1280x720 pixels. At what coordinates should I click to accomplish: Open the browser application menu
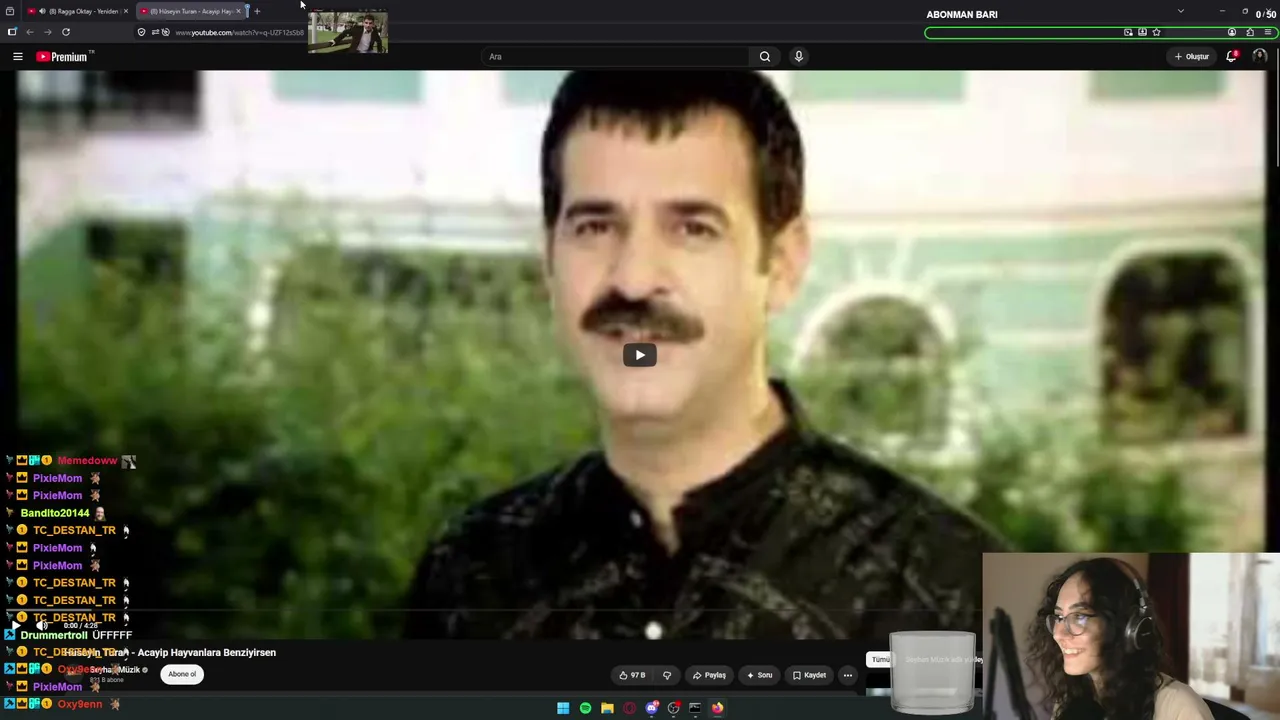point(1268,32)
